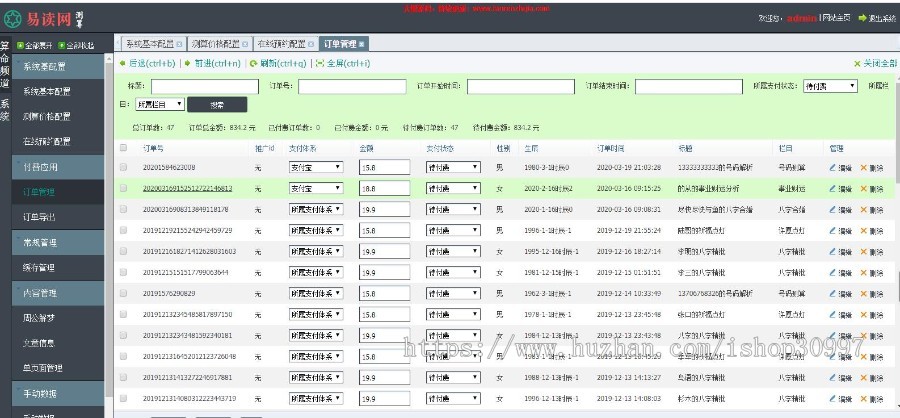The height and width of the screenshot is (418, 900).
Task: Close the 系统基本配置 tab via its x icon
Action: coord(180,44)
